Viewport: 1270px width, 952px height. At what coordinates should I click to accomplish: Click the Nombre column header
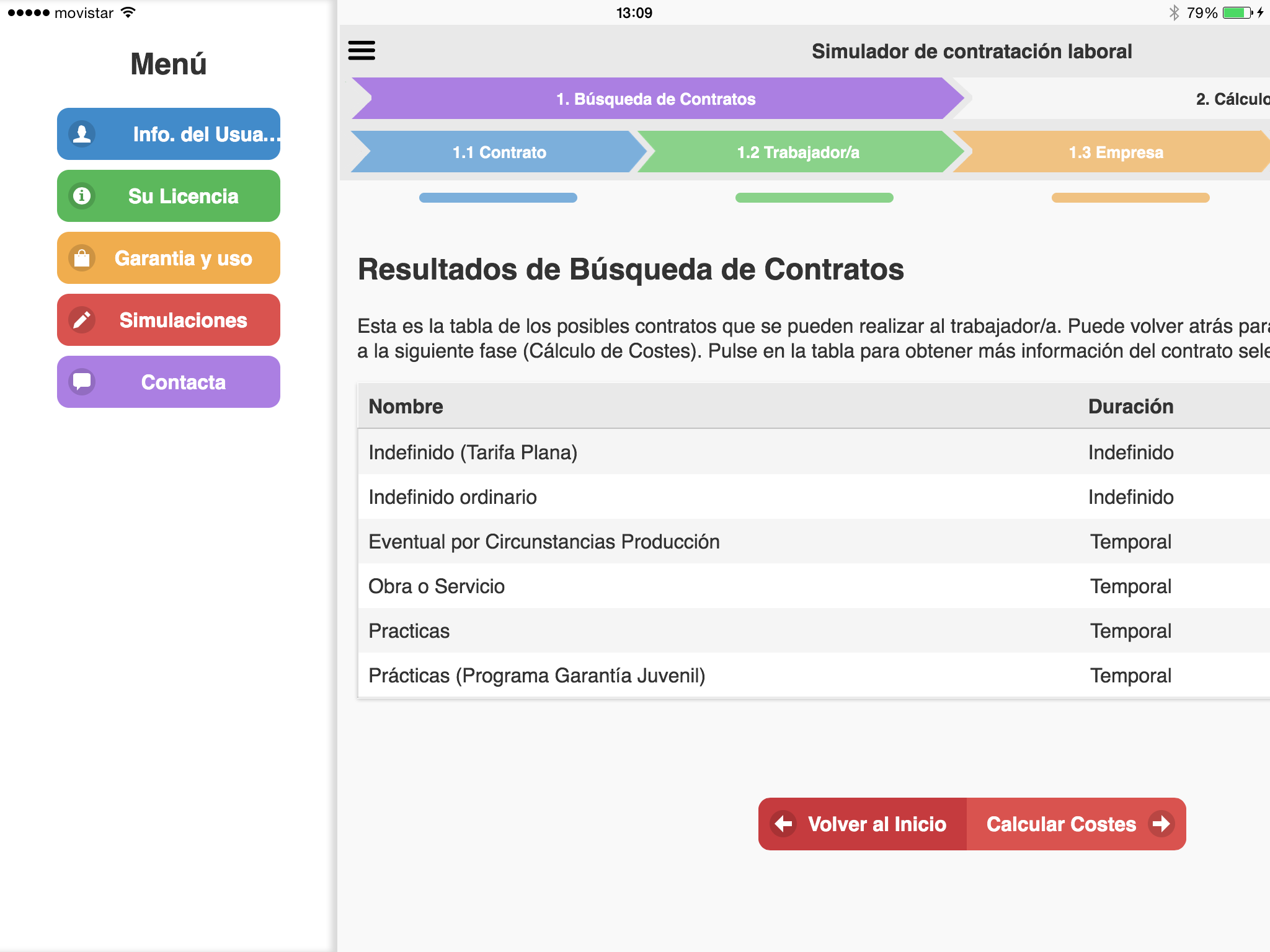406,406
